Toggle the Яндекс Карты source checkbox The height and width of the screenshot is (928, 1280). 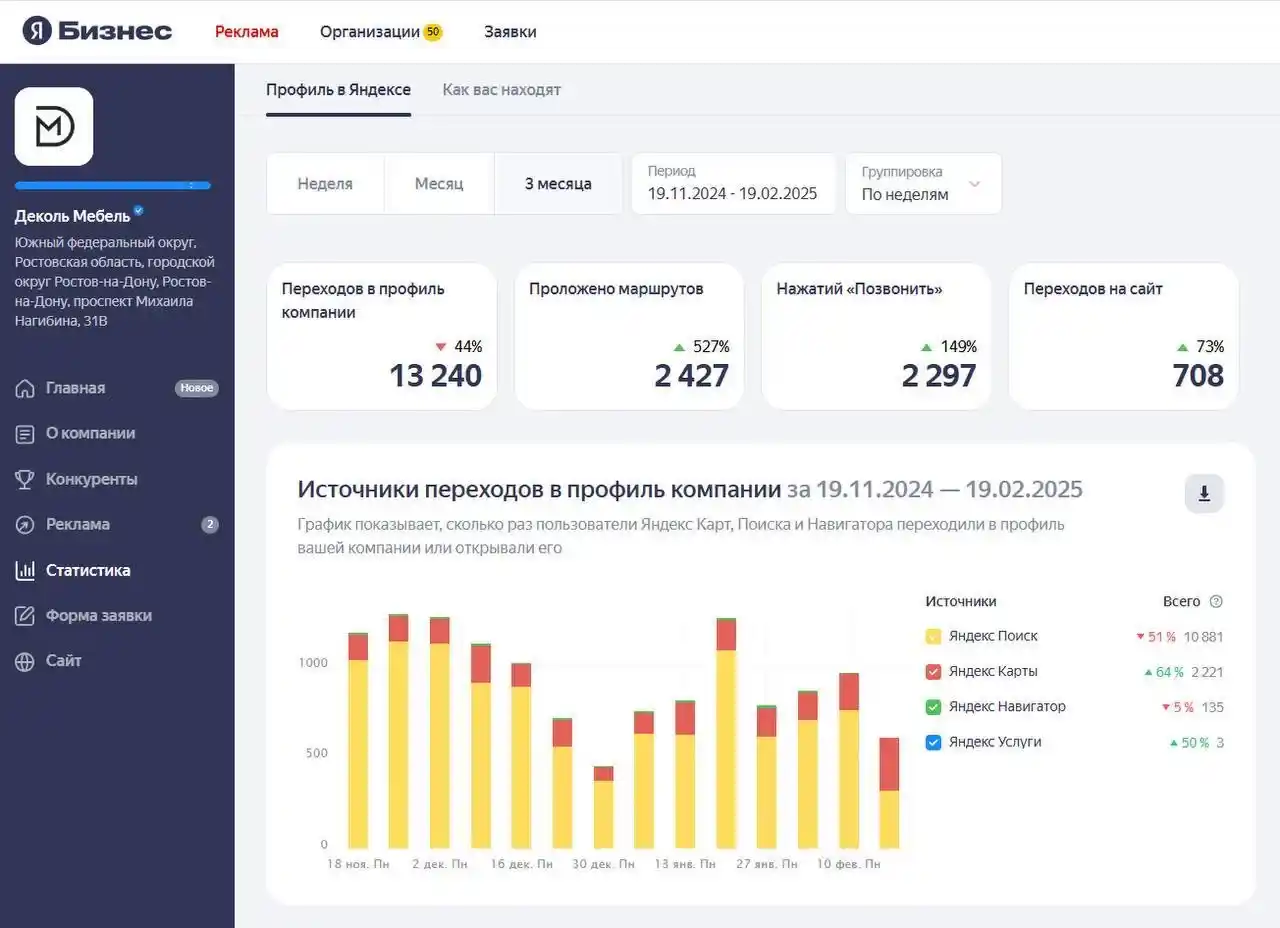coord(933,672)
